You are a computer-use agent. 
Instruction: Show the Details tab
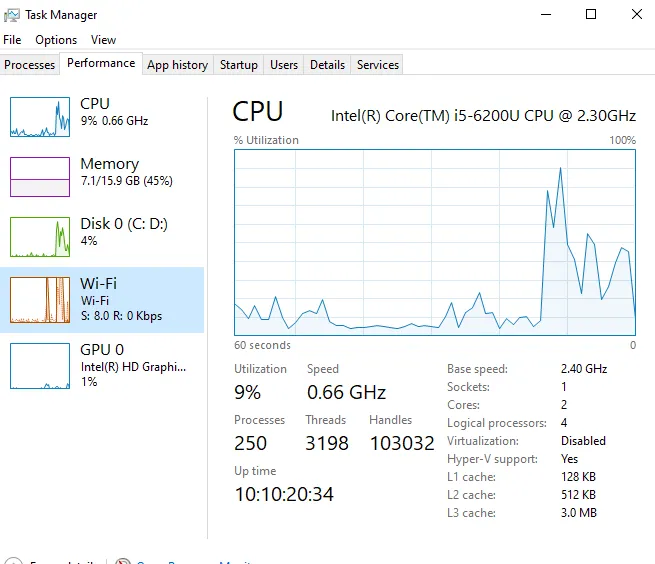(x=327, y=65)
